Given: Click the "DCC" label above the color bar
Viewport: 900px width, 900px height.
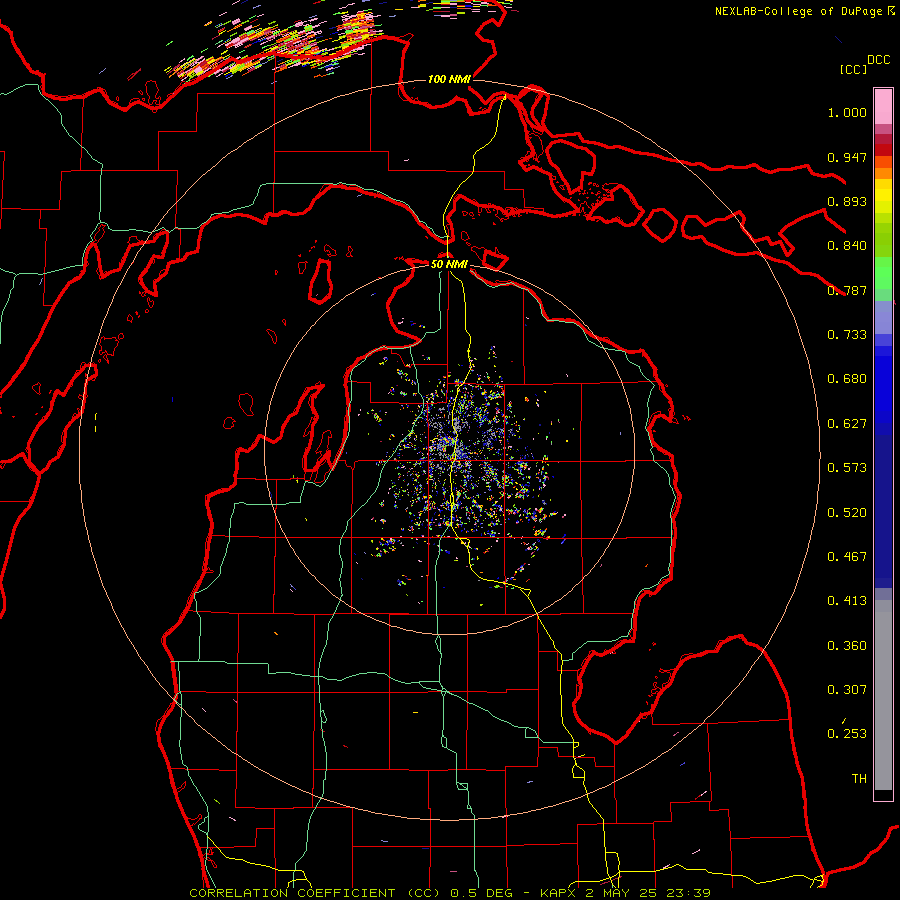Looking at the screenshot, I should (x=878, y=60).
